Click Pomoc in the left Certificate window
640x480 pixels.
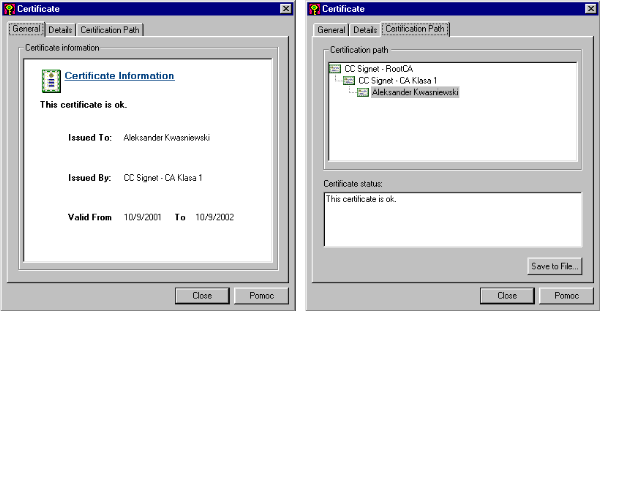click(x=262, y=296)
